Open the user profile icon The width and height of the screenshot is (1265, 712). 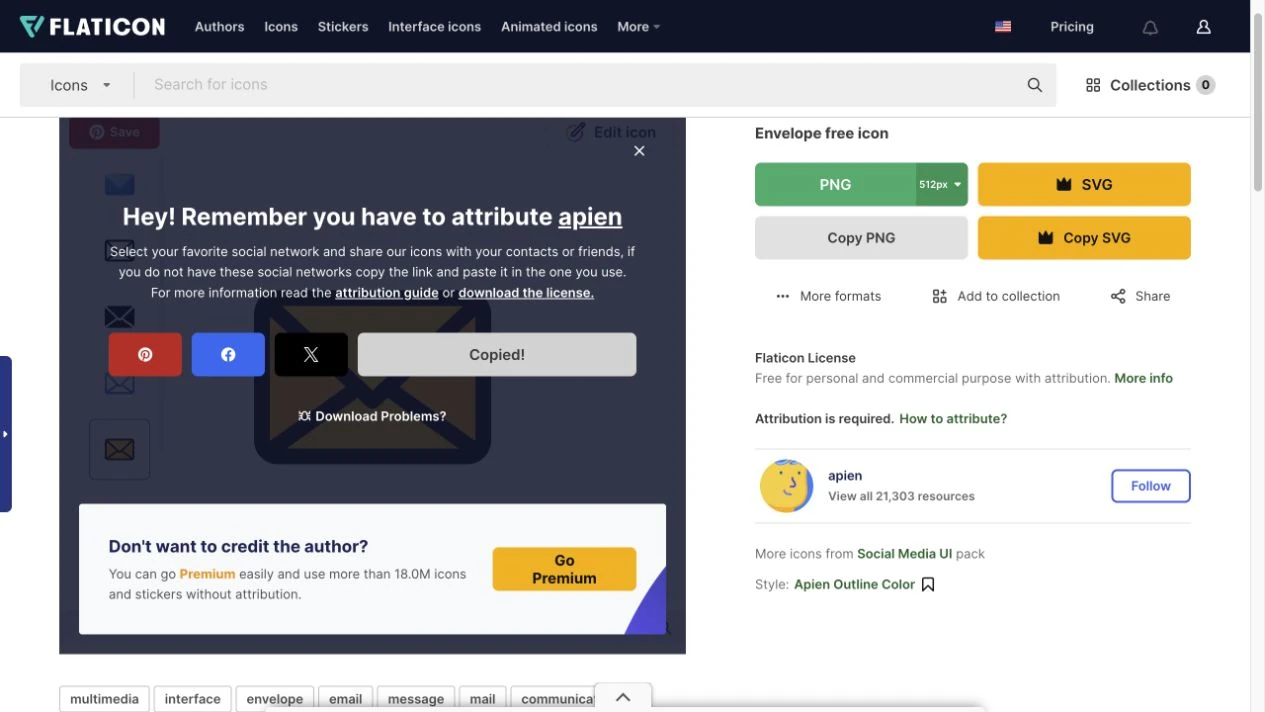click(x=1204, y=27)
